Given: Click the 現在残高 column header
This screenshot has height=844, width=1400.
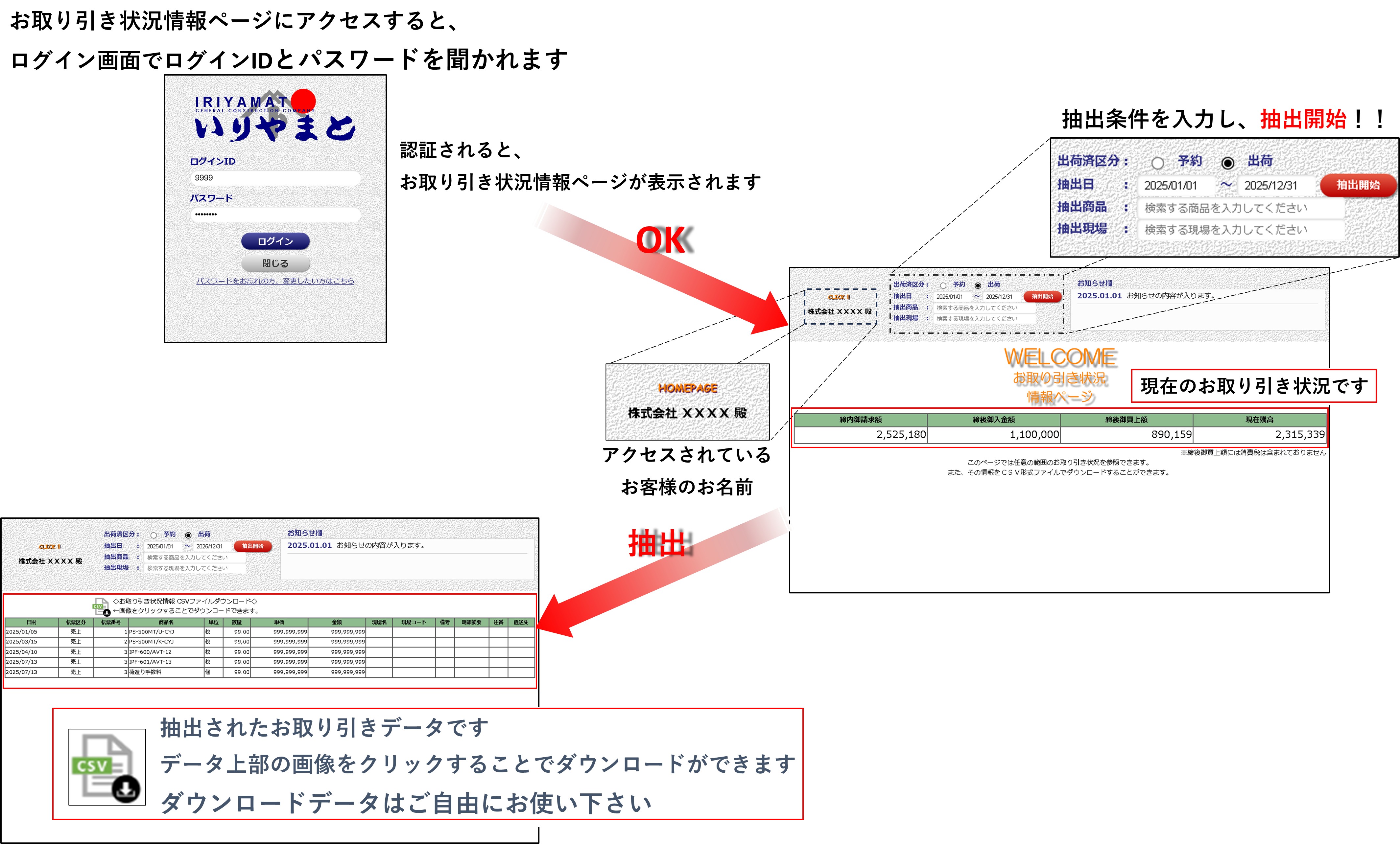Looking at the screenshot, I should (1259, 420).
